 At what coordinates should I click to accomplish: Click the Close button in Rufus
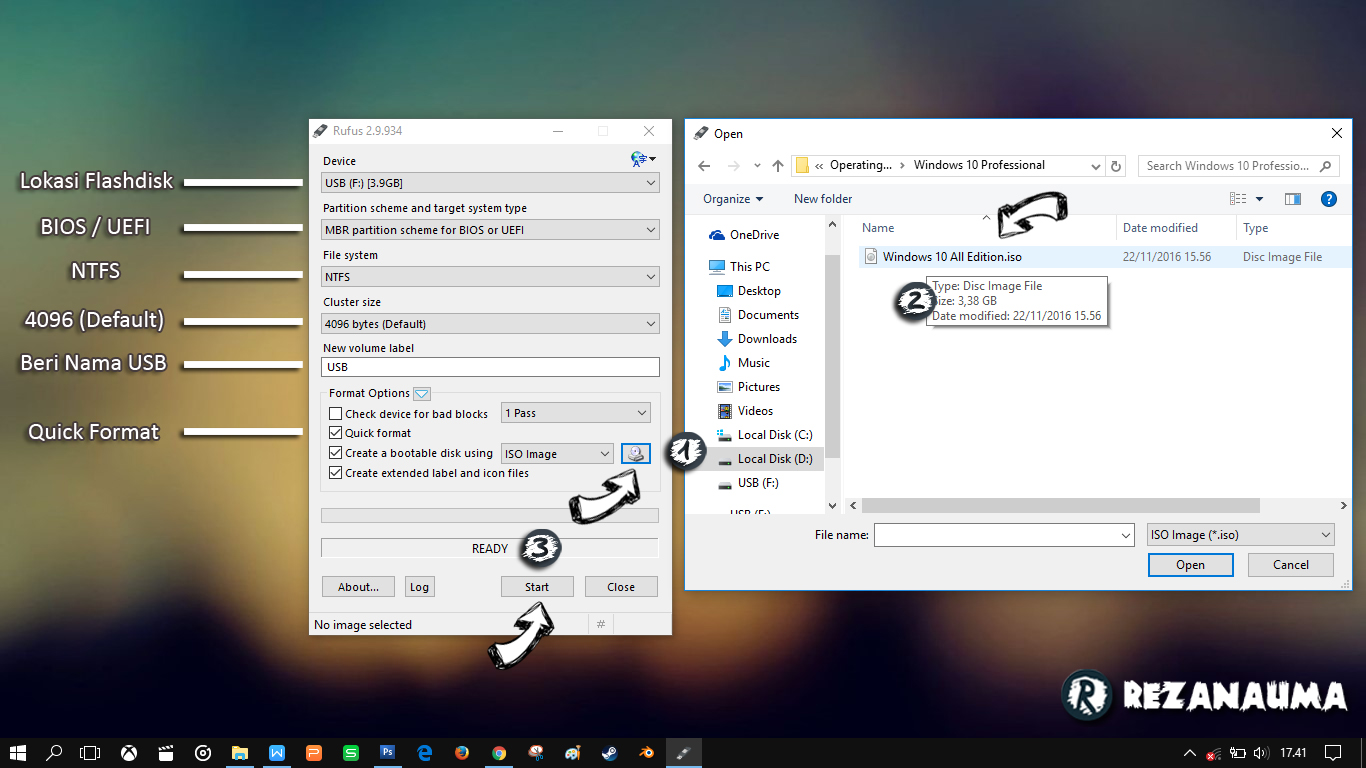pyautogui.click(x=621, y=587)
